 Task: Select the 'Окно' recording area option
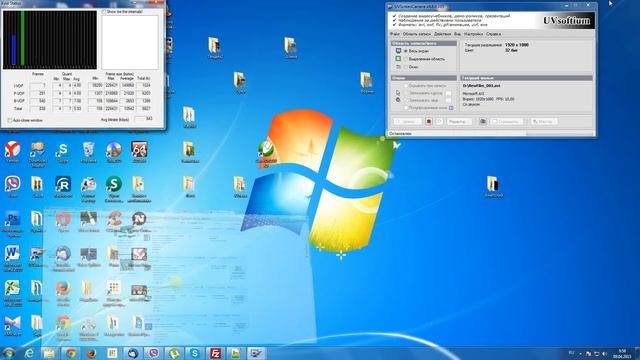(x=411, y=67)
